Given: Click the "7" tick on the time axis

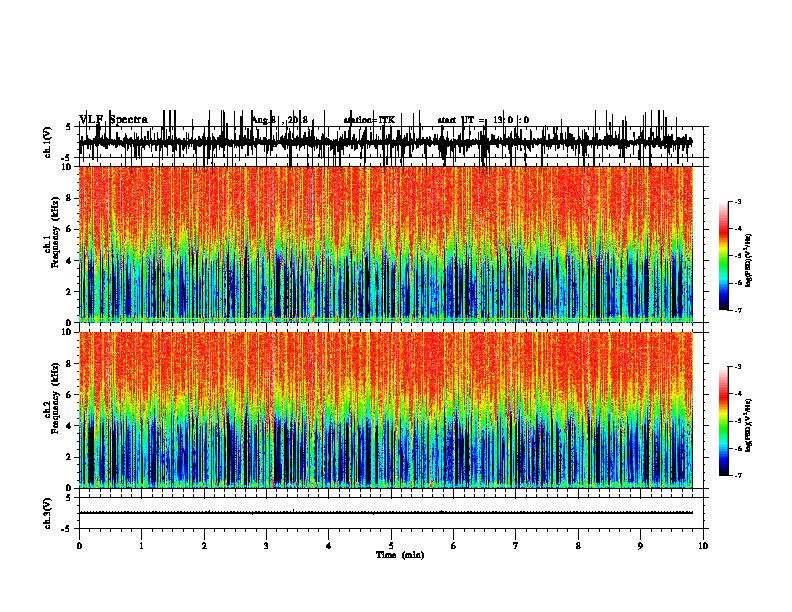Looking at the screenshot, I should [x=516, y=546].
